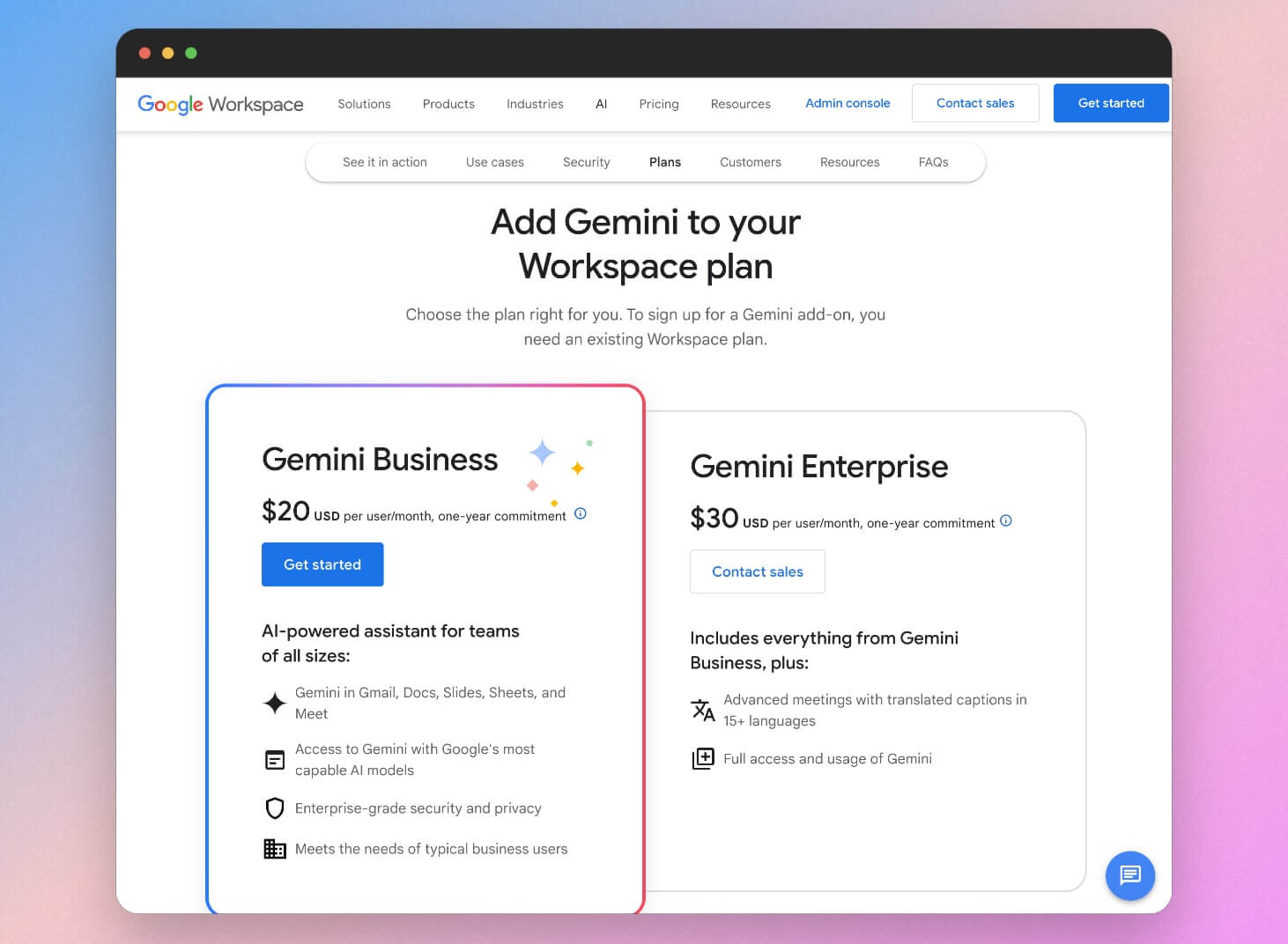The width and height of the screenshot is (1288, 944).
Task: Click the enterprise-grade security shield icon
Action: [x=274, y=808]
